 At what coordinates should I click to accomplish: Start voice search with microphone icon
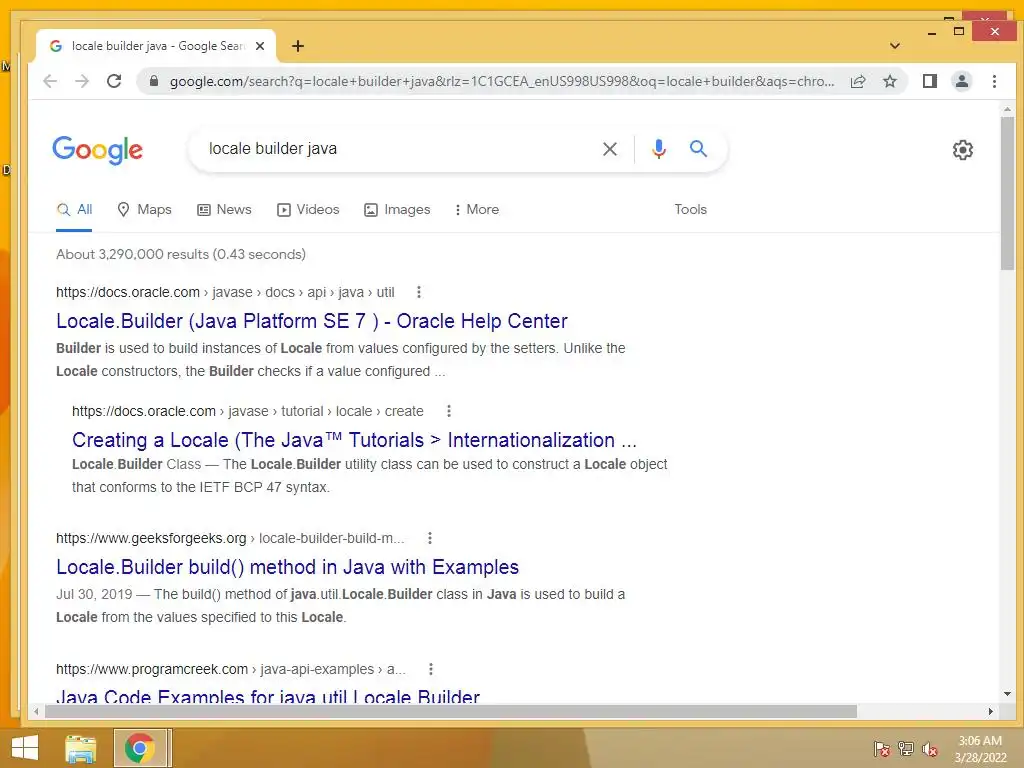(659, 149)
